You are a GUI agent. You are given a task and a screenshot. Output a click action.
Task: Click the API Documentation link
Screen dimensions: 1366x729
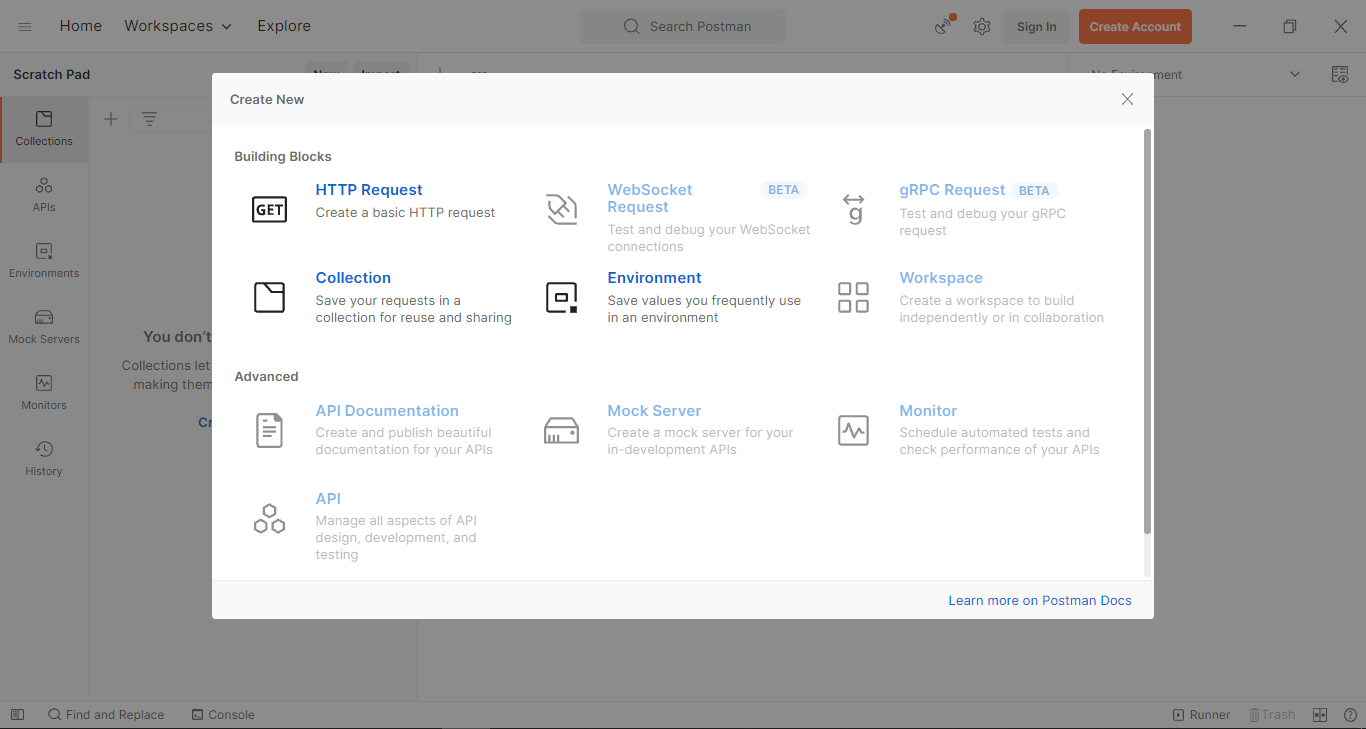click(387, 411)
